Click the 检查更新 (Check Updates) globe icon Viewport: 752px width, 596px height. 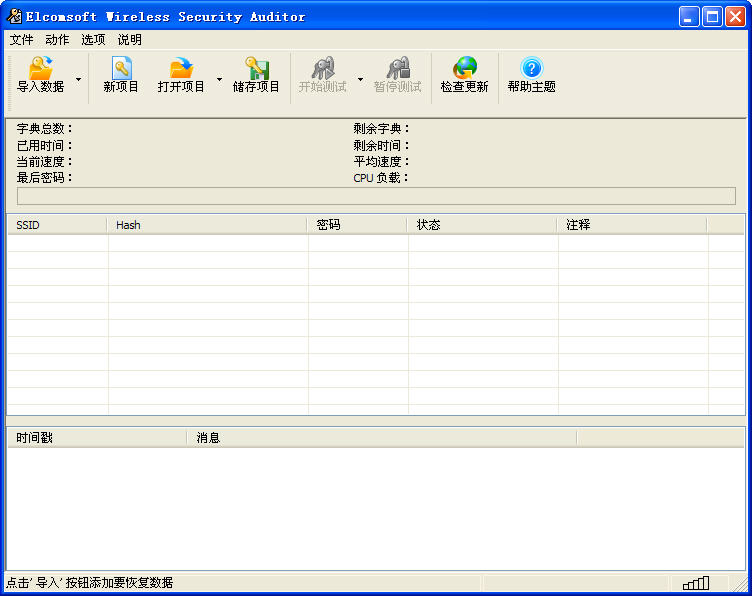(x=465, y=68)
